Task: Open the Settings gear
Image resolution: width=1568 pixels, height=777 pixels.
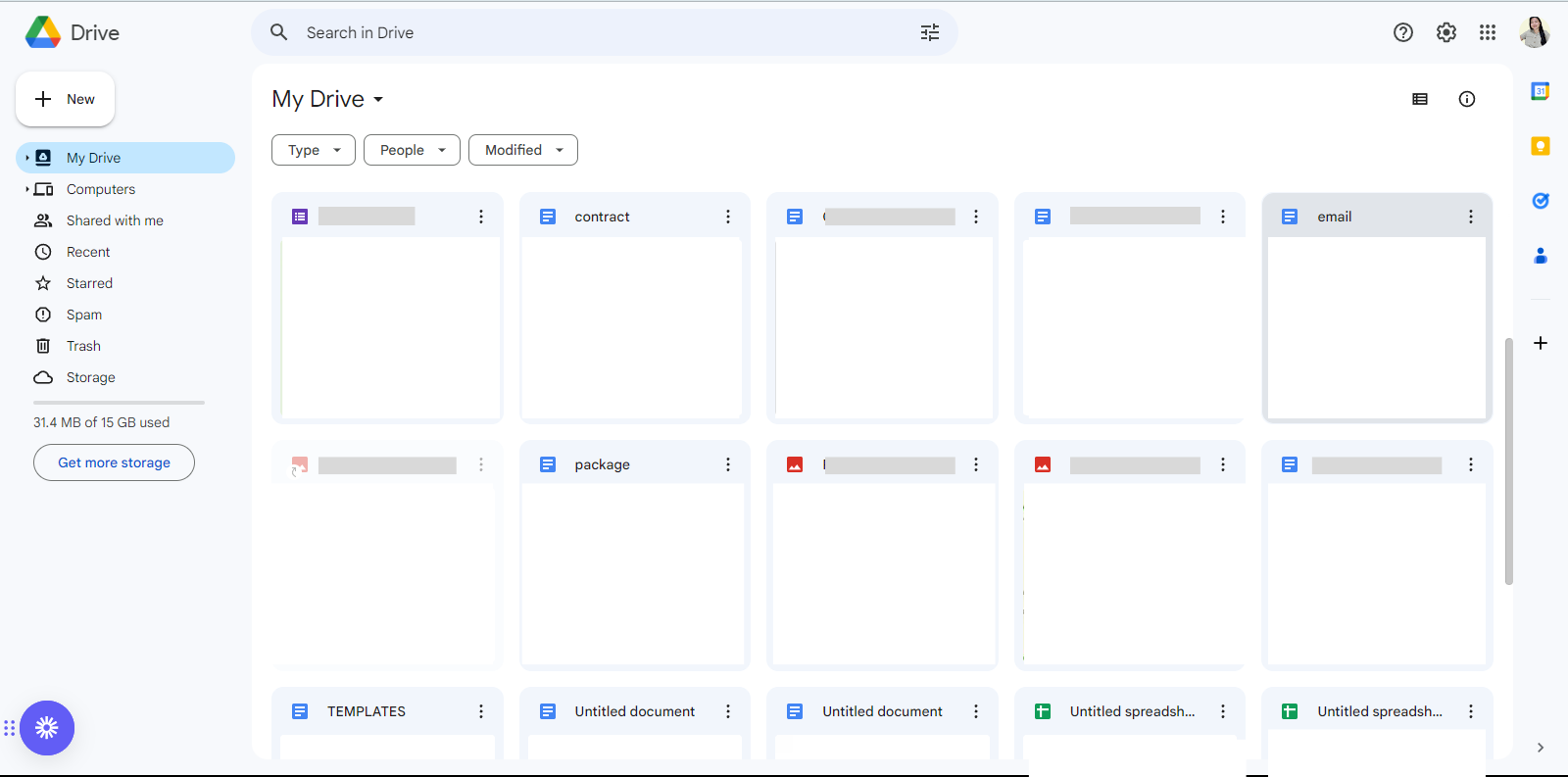Action: 1446,32
